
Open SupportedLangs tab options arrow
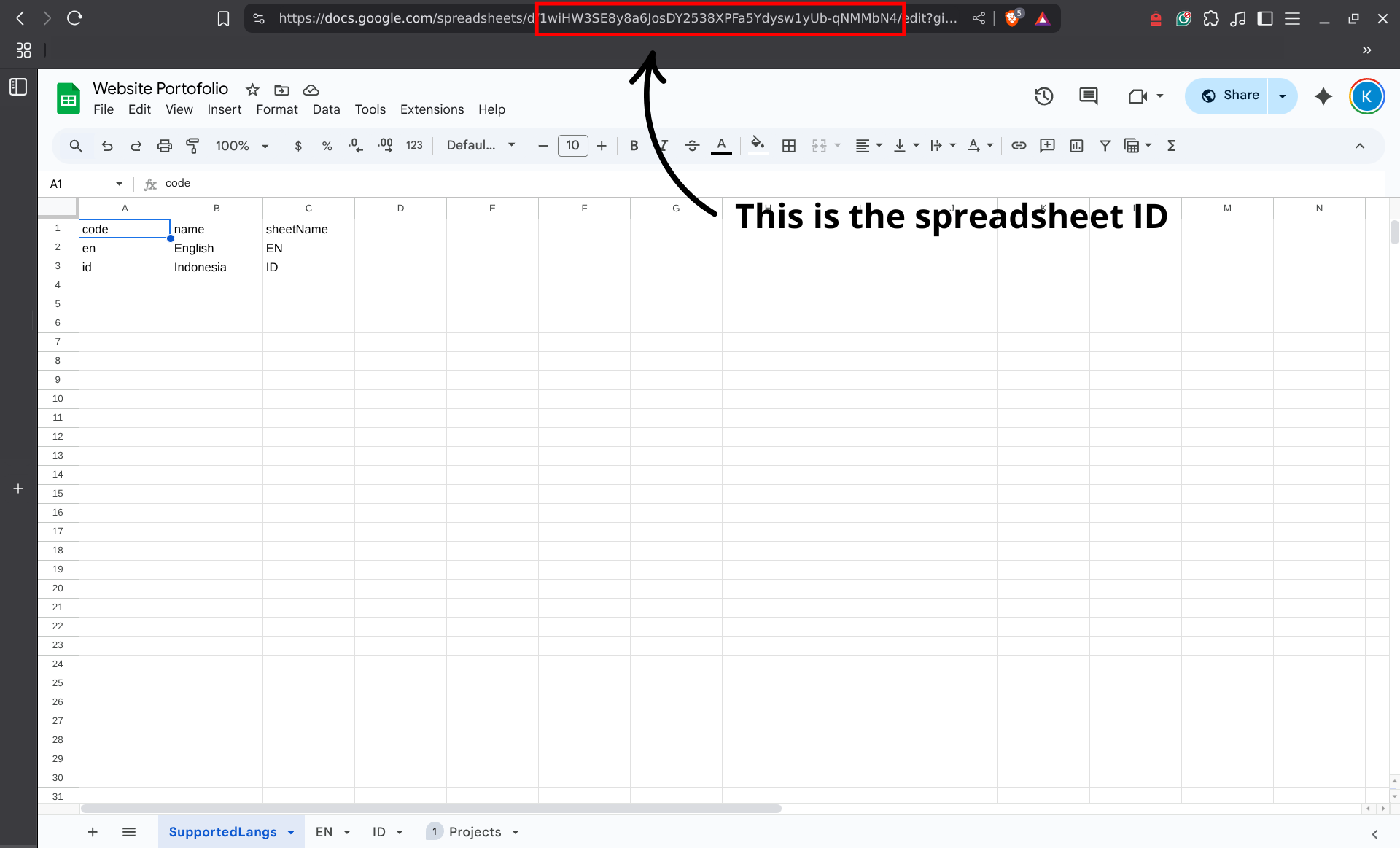tap(291, 832)
